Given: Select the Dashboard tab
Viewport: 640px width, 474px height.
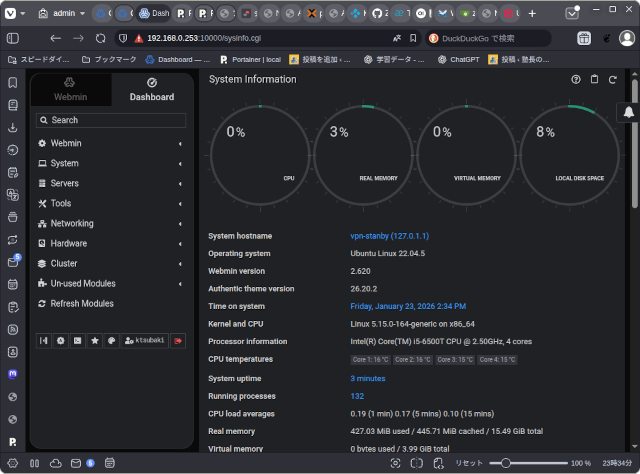Looking at the screenshot, I should 151,90.
